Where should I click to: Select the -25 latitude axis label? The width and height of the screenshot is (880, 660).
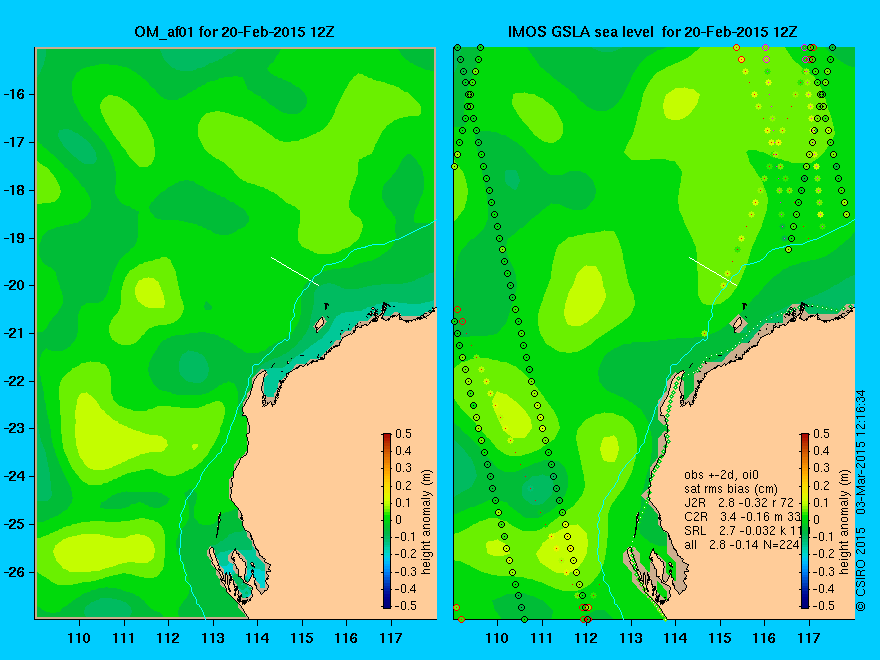tap(13, 525)
